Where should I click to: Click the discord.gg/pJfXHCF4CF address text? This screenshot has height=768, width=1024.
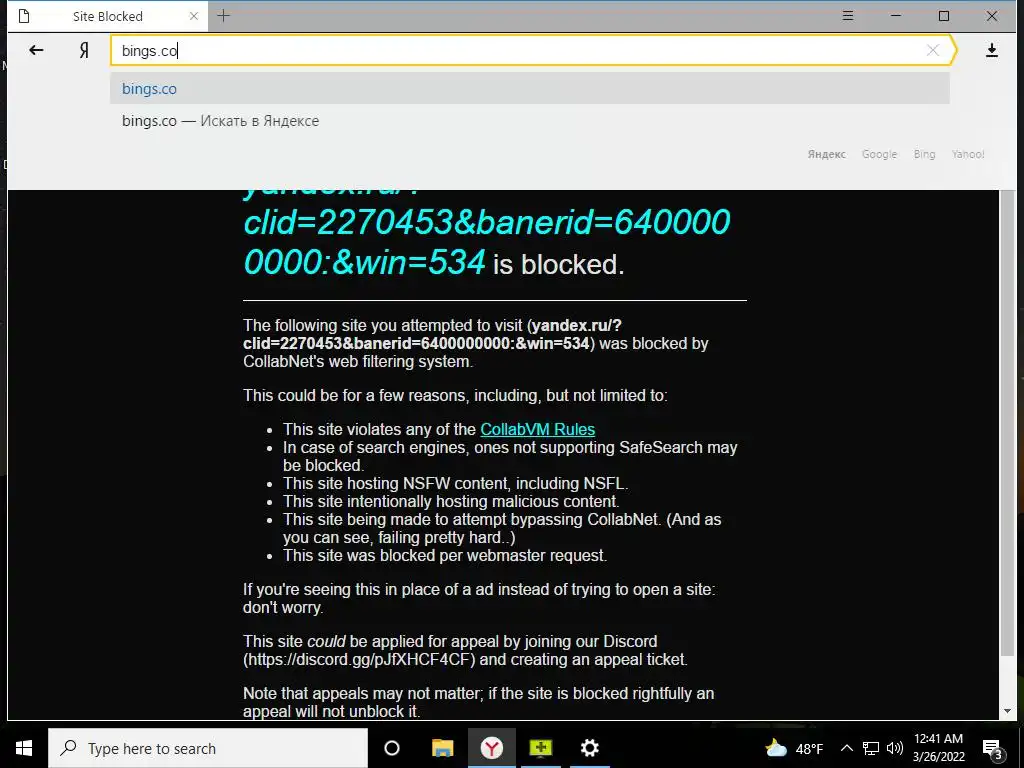tap(360, 659)
